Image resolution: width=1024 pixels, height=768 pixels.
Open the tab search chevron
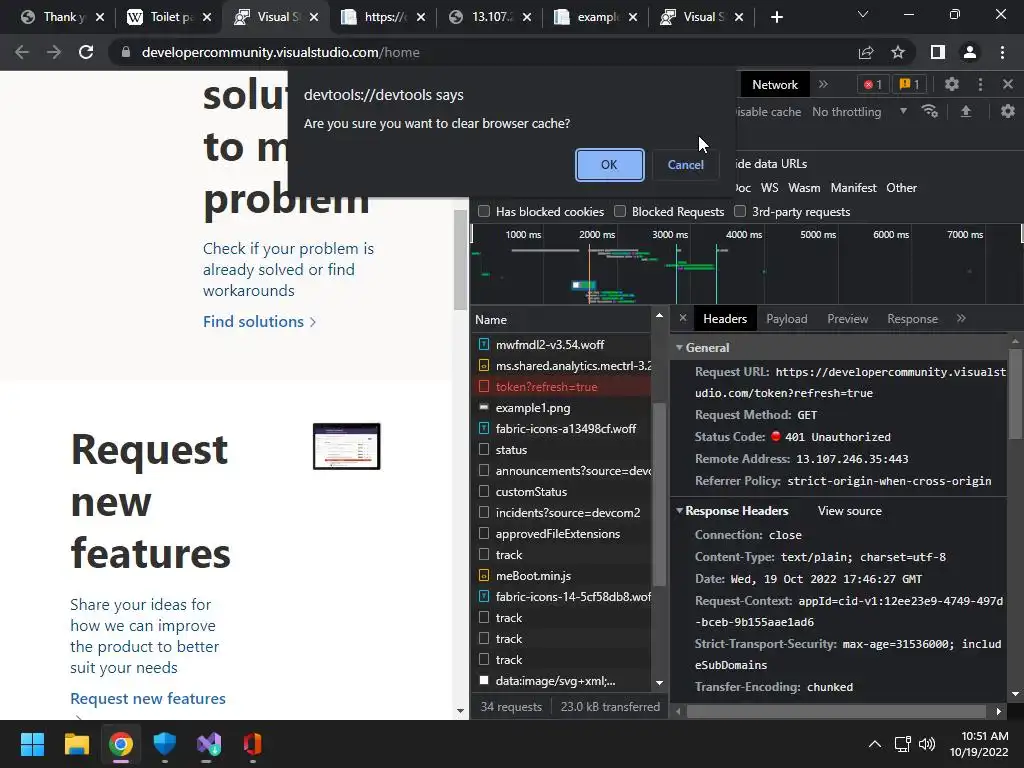click(863, 14)
